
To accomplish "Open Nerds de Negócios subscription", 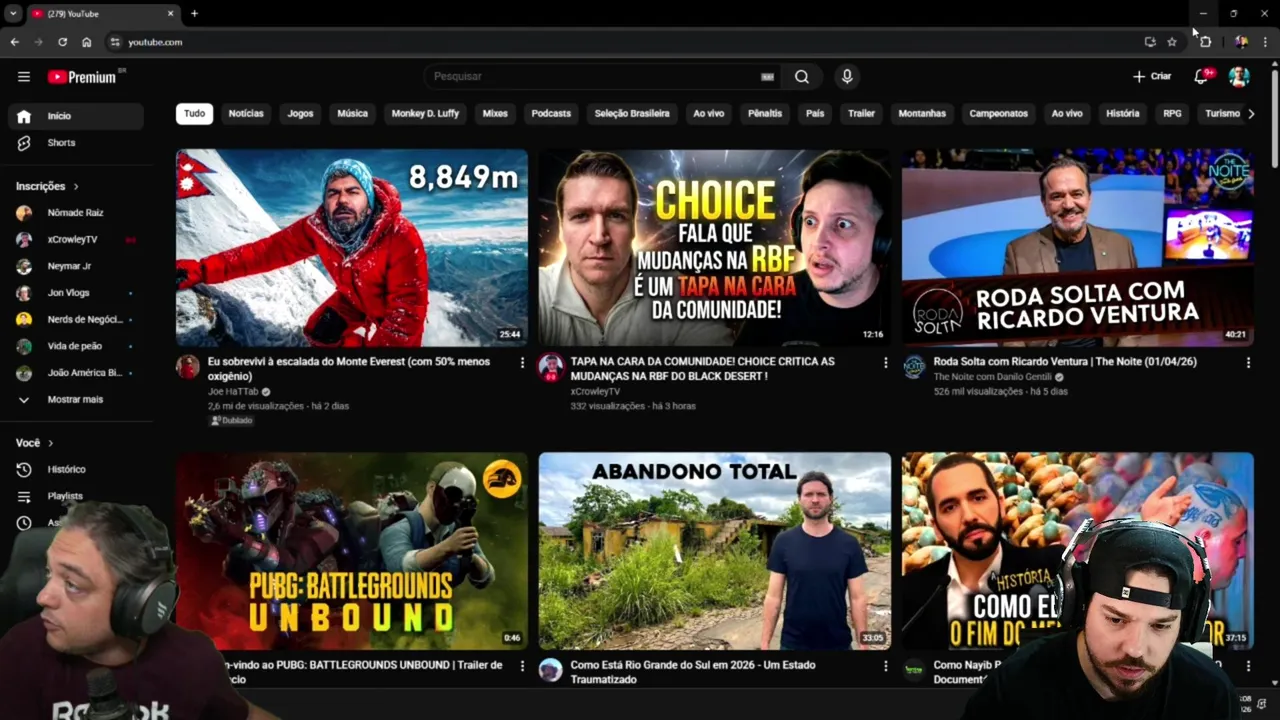I will (x=75, y=319).
